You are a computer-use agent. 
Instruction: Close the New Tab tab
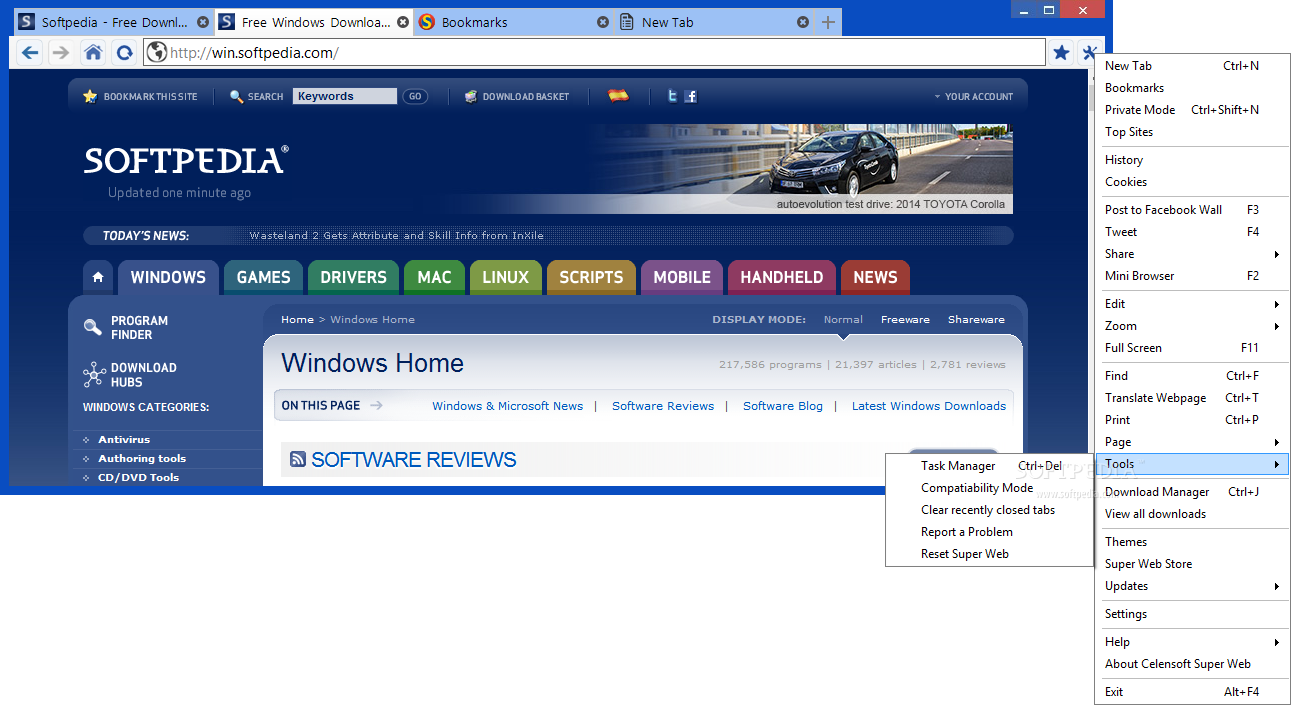(803, 22)
